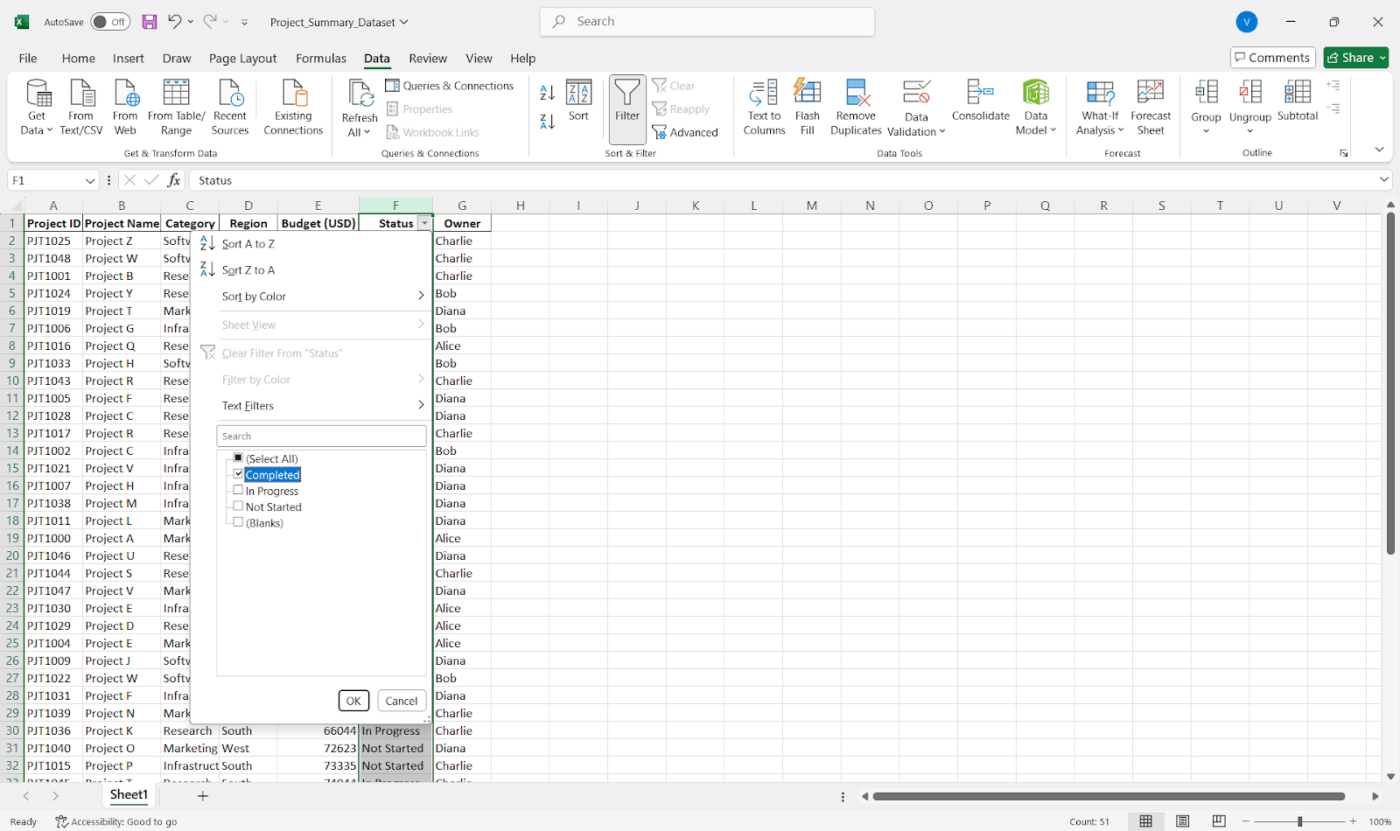Switch to the Formulas ribbon tab
The width and height of the screenshot is (1400, 831).
point(321,58)
